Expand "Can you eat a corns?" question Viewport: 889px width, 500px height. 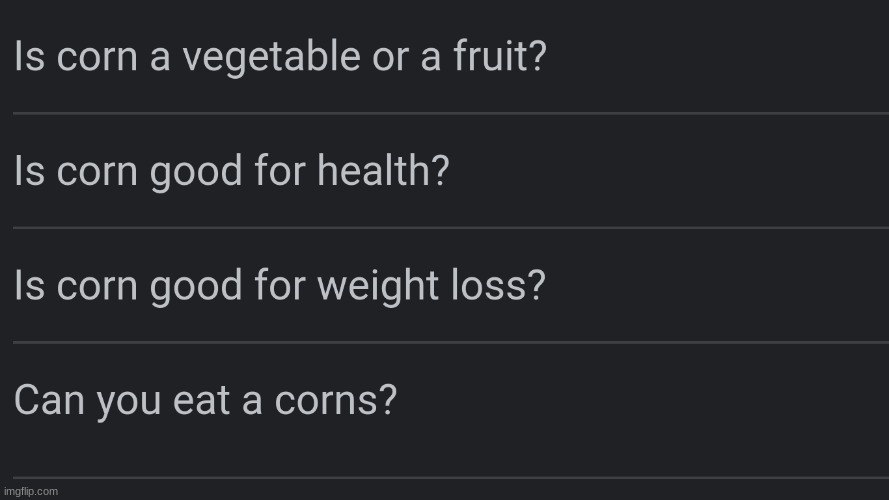point(451,410)
